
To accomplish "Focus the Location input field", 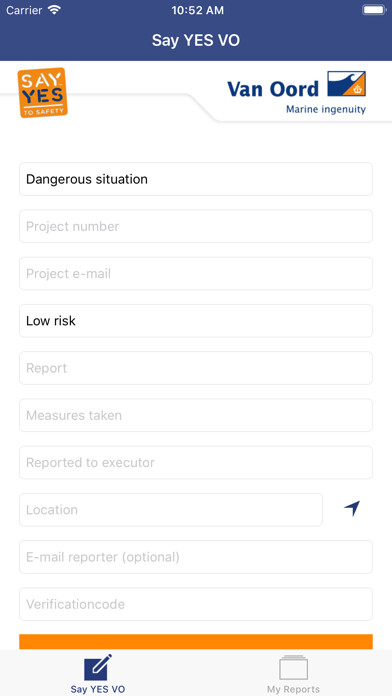I will pos(171,510).
